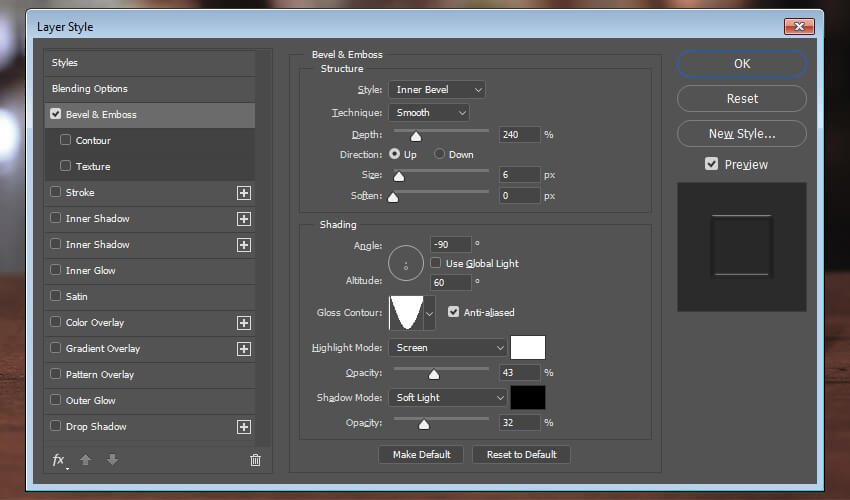The width and height of the screenshot is (850, 500).
Task: Add another Stroke effect with plus icon
Action: pos(244,193)
